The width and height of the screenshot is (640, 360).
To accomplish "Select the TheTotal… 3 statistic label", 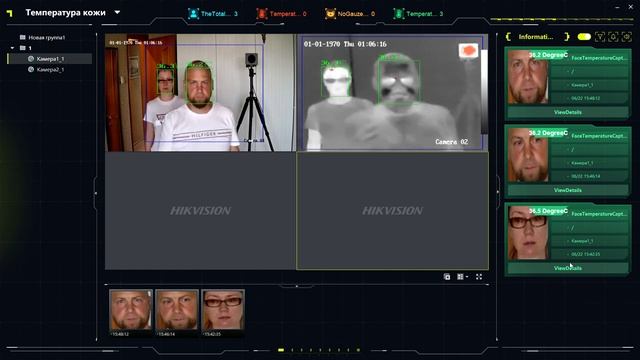I will click(x=219, y=14).
